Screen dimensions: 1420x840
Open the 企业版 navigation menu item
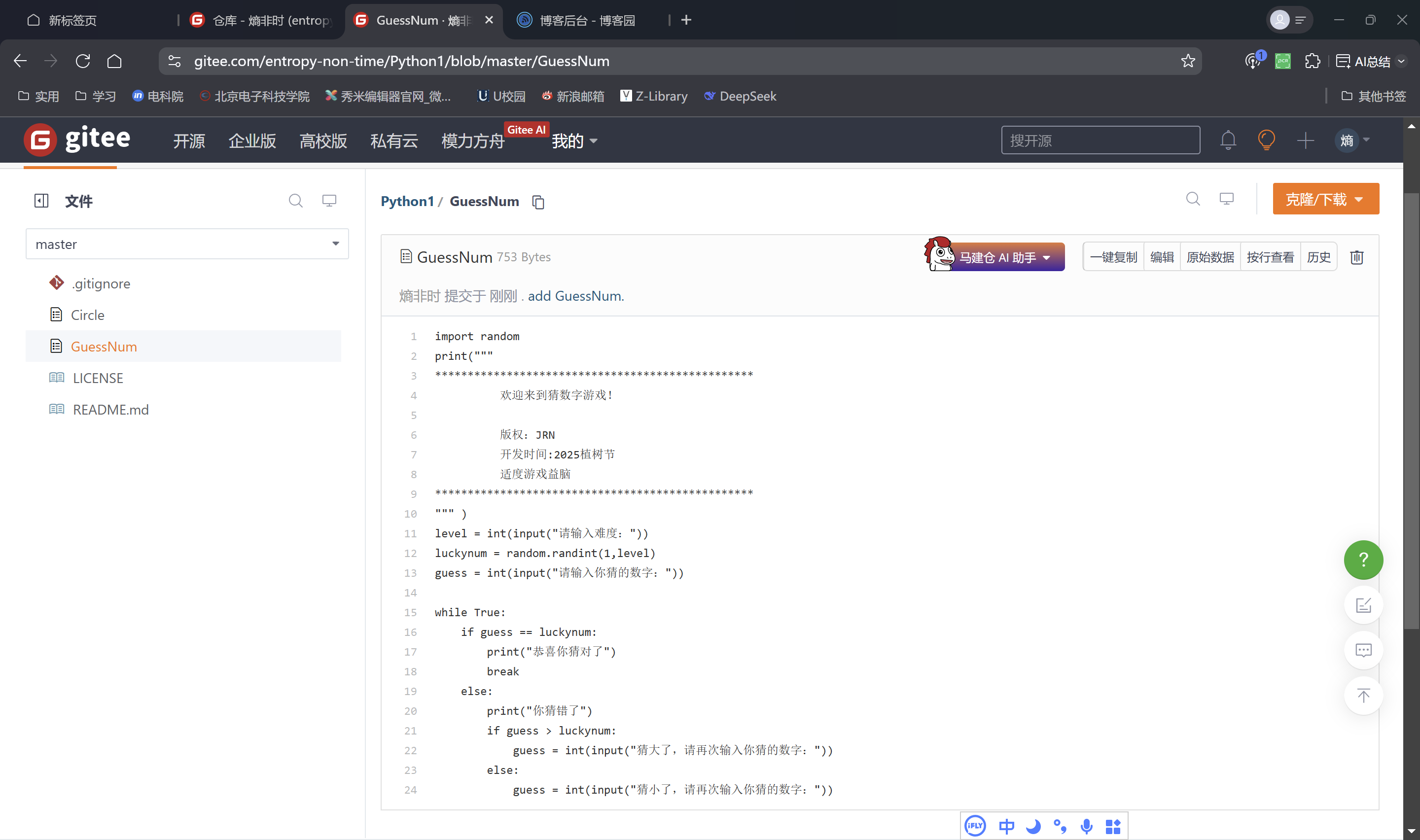(252, 141)
